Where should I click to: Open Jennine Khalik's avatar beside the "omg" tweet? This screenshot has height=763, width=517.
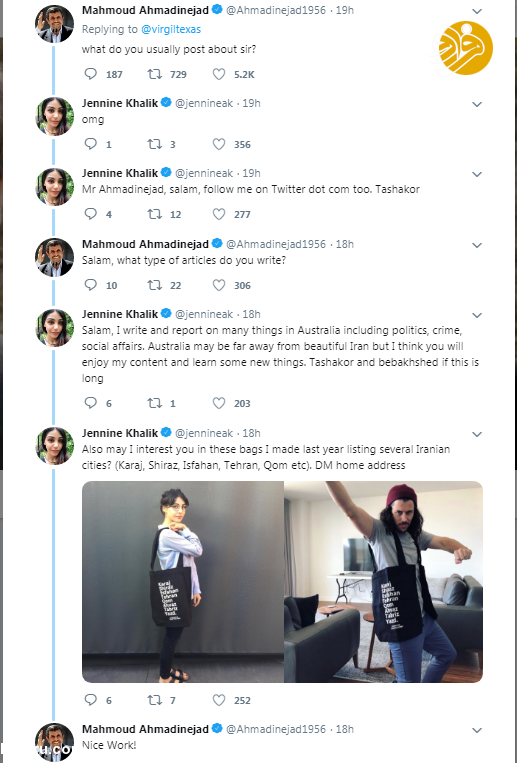tap(55, 116)
